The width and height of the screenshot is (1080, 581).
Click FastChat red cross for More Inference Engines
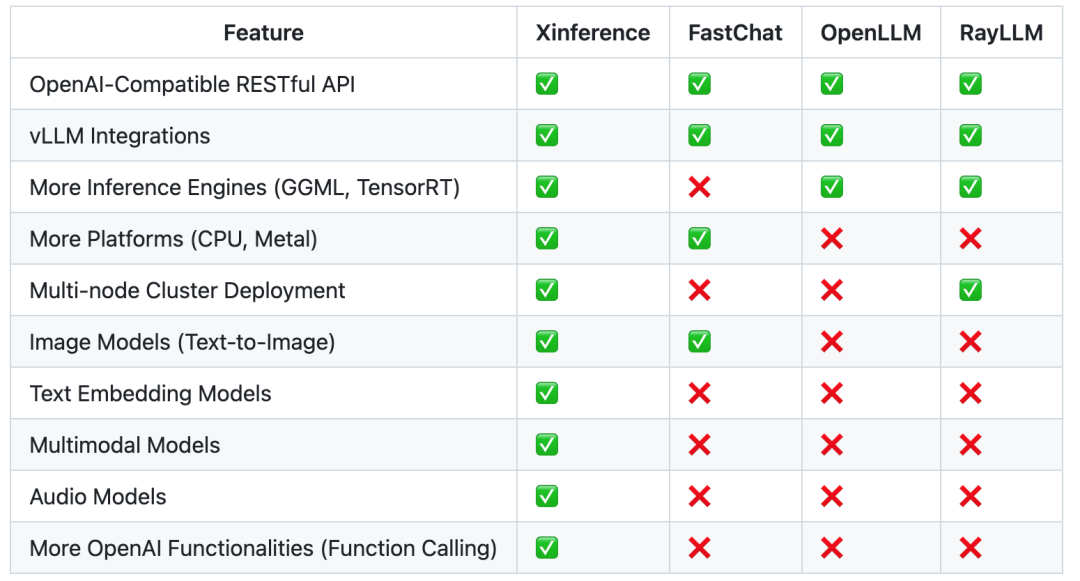tap(699, 187)
